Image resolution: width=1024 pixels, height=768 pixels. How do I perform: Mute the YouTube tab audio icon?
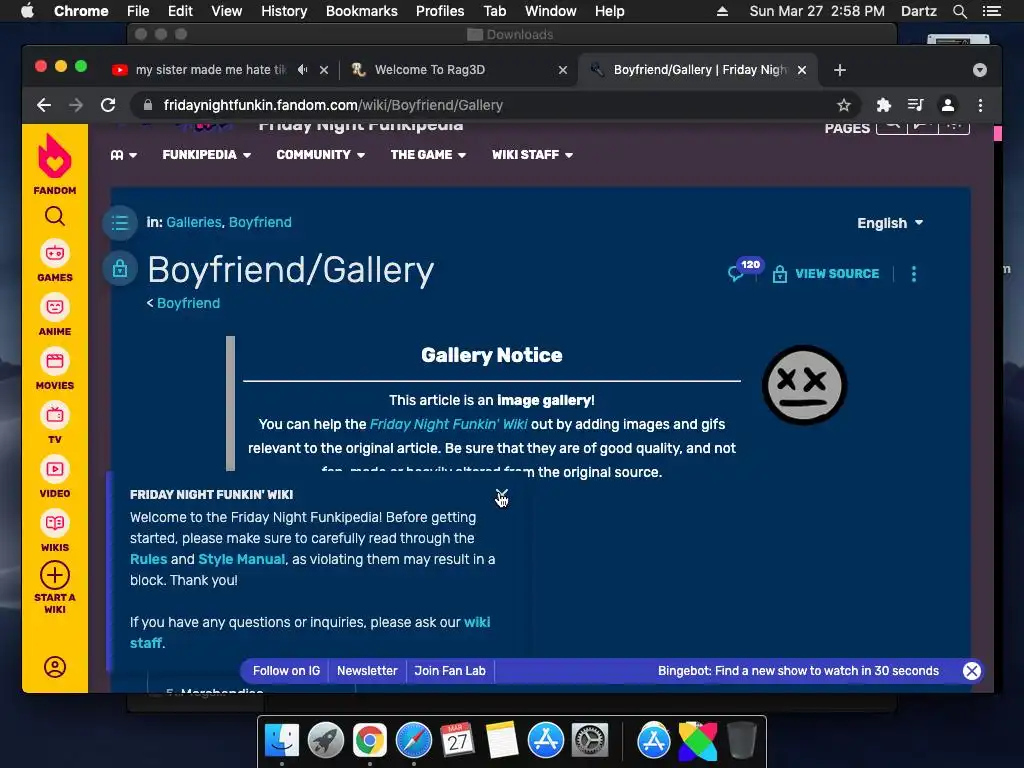(x=302, y=69)
